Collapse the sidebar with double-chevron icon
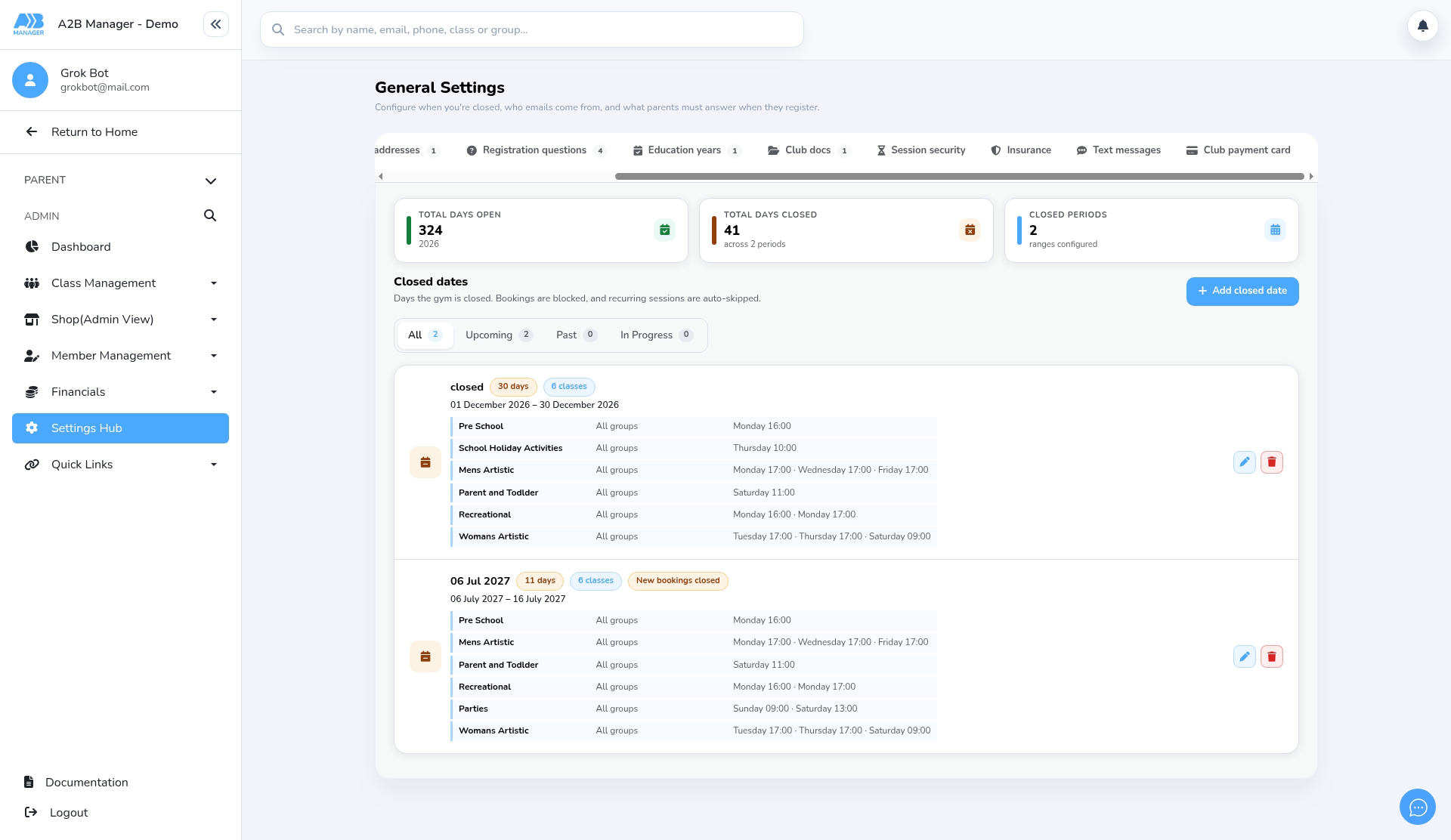The width and height of the screenshot is (1451, 840). tap(215, 24)
